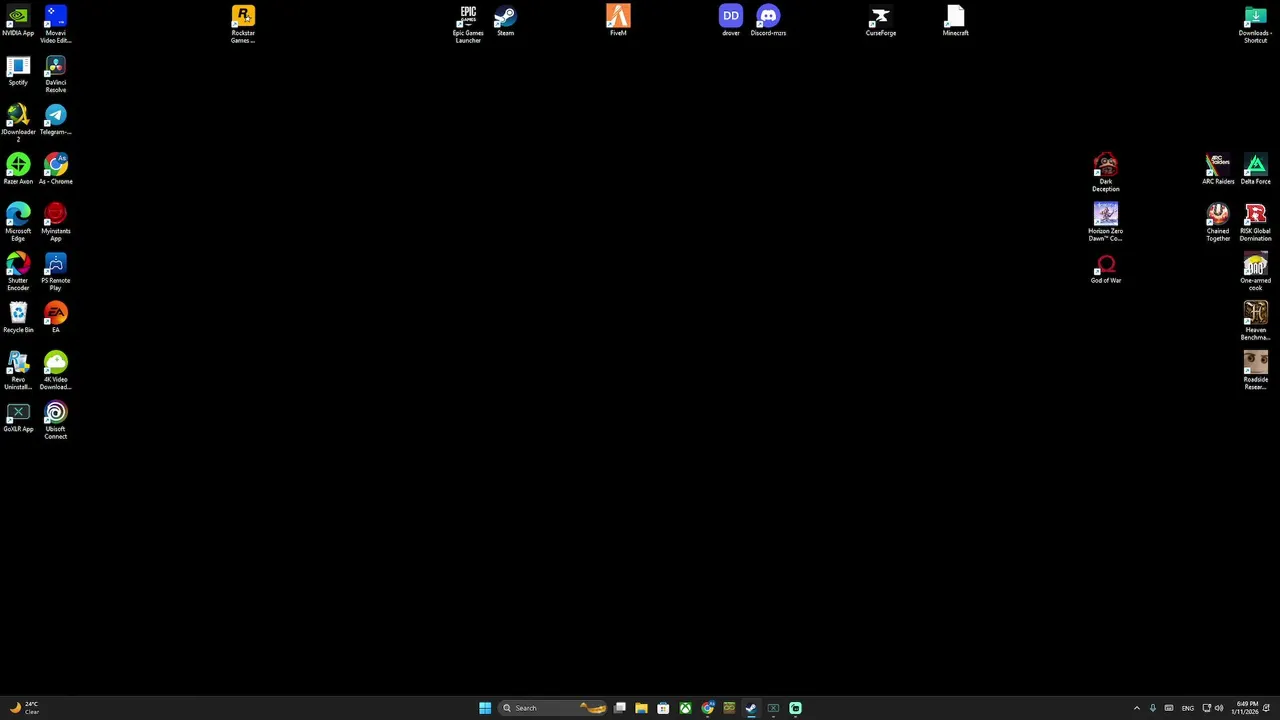Select the Microsoft Edge desktop icon

click(18, 222)
